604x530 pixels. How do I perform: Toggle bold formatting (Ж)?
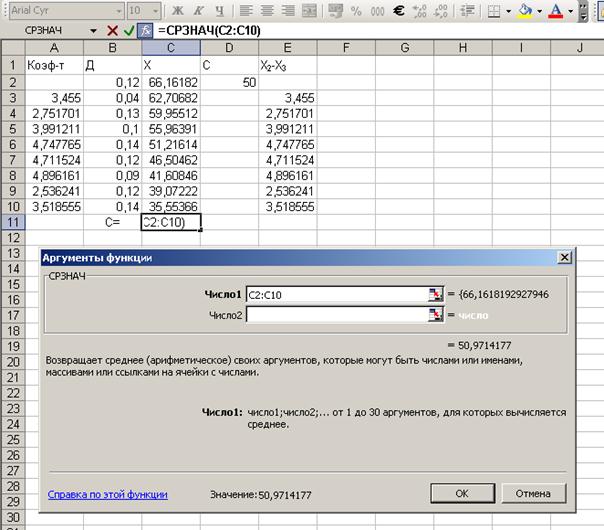pyautogui.click(x=178, y=10)
